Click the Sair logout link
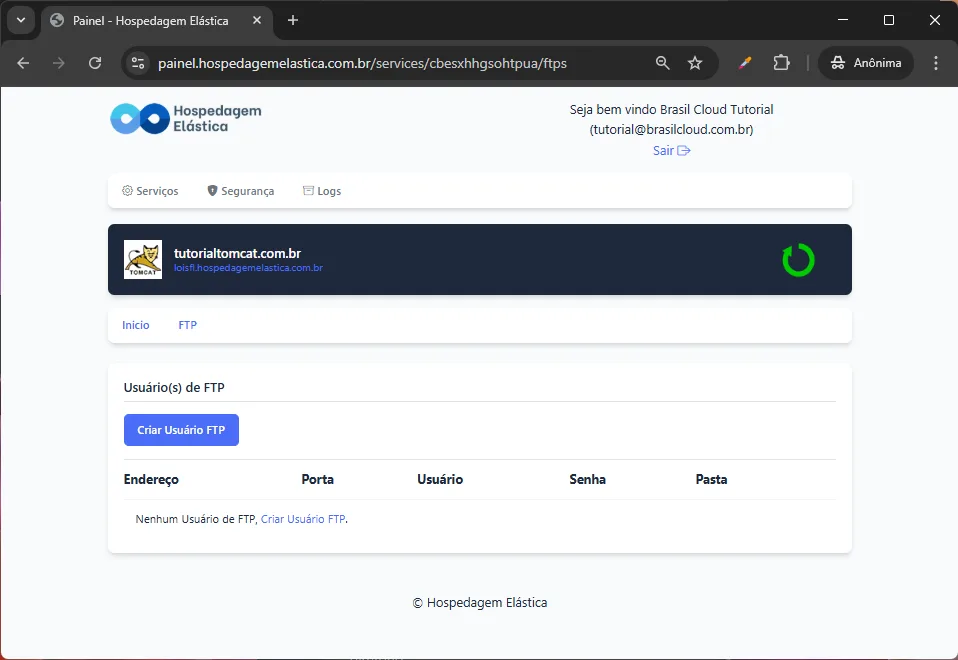Image resolution: width=958 pixels, height=660 pixels. [x=671, y=150]
